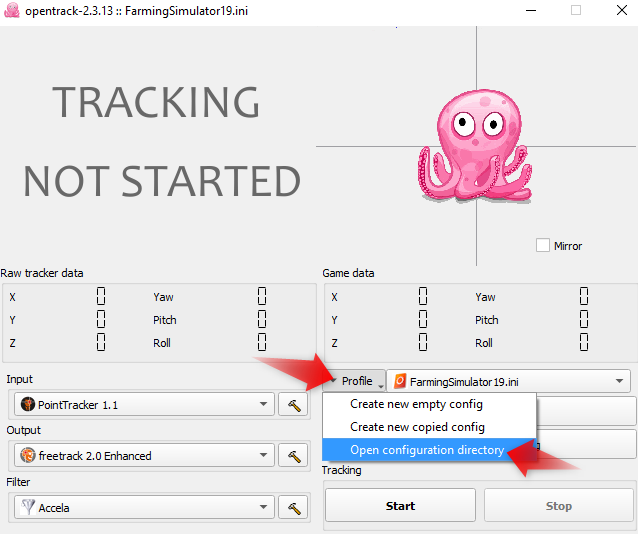638x534 pixels.
Task: Click the Game data Z value
Action: [423, 342]
